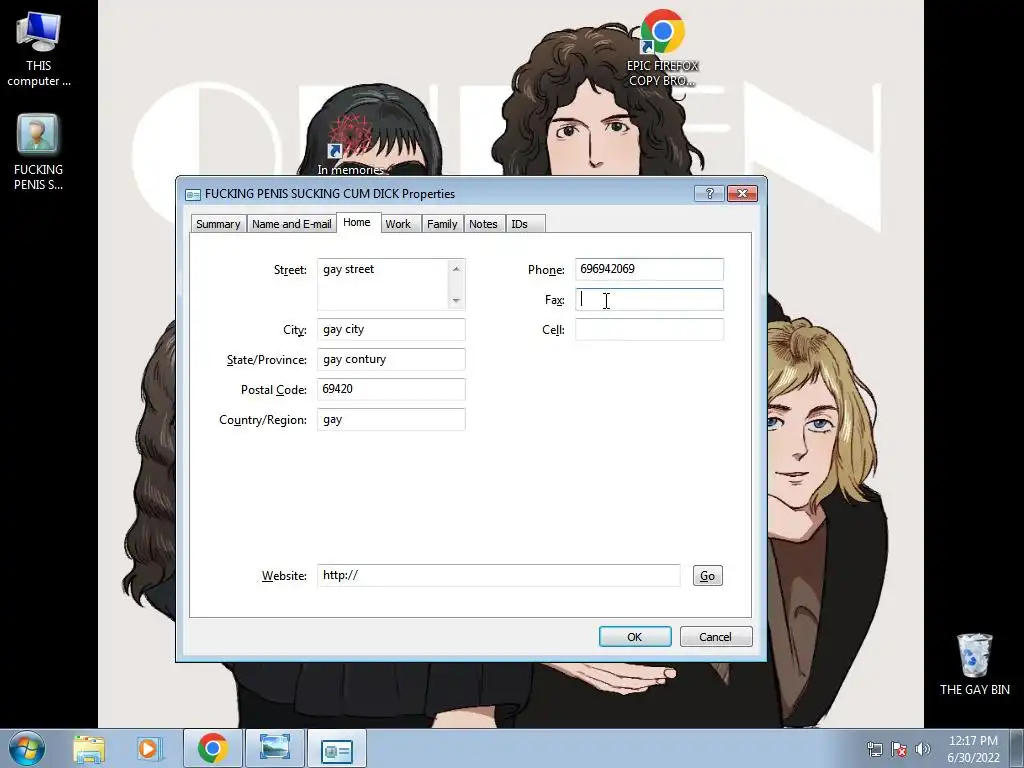Image resolution: width=1024 pixels, height=768 pixels.
Task: Open the network tray icon
Action: 874,749
